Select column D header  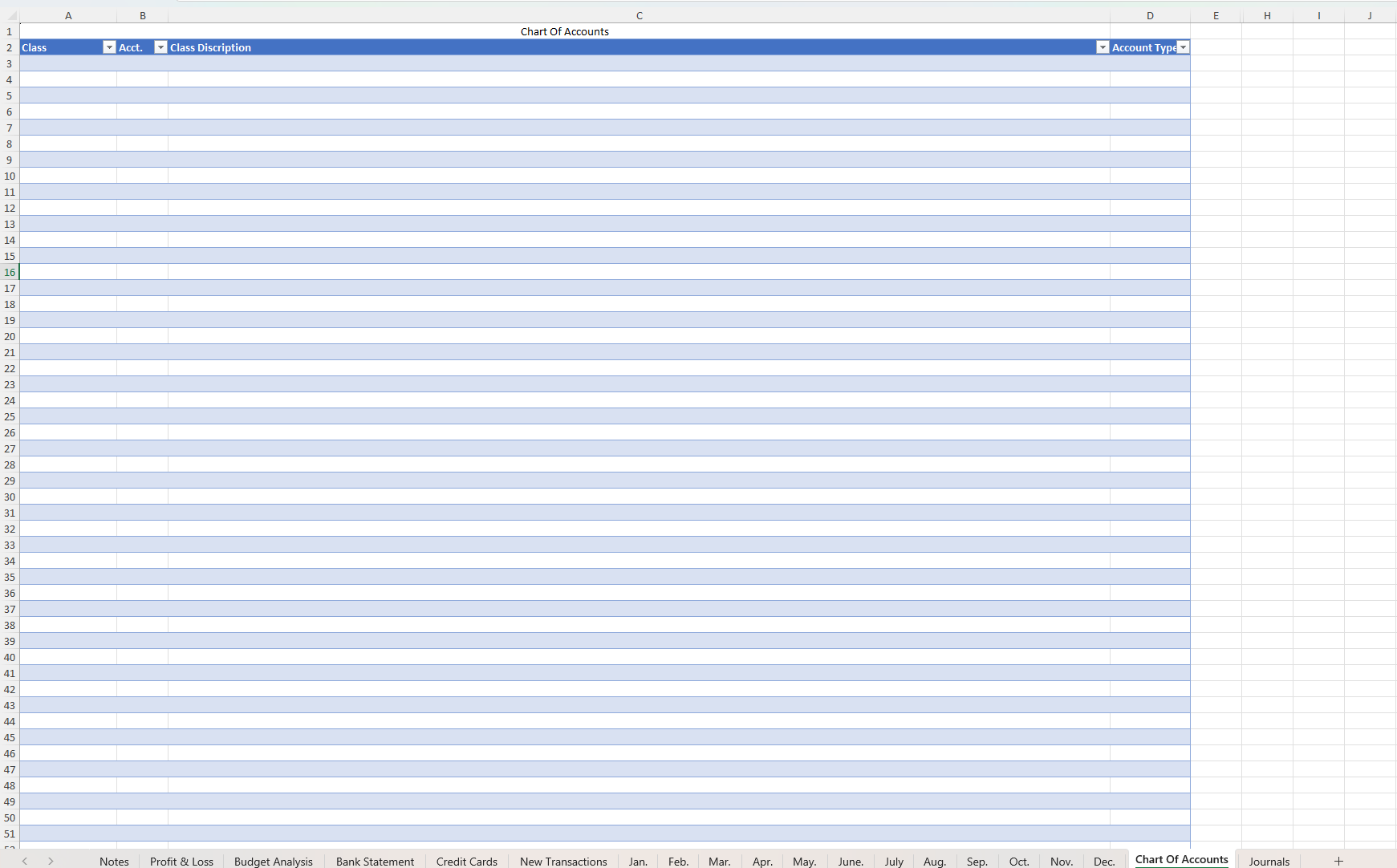tap(1149, 15)
